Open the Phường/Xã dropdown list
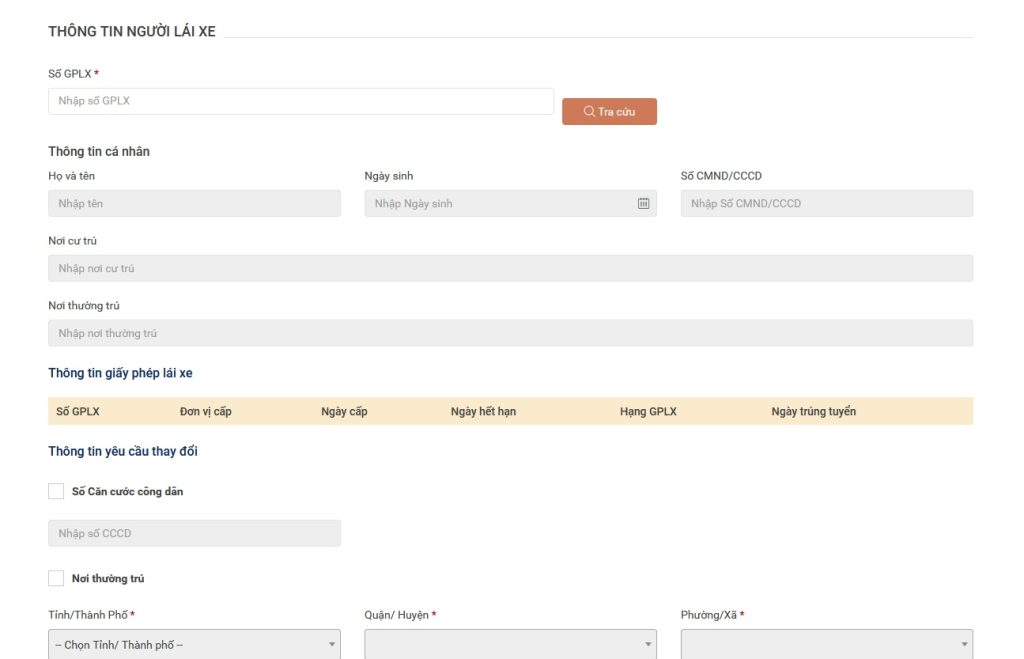This screenshot has width=1024, height=659. pos(826,645)
